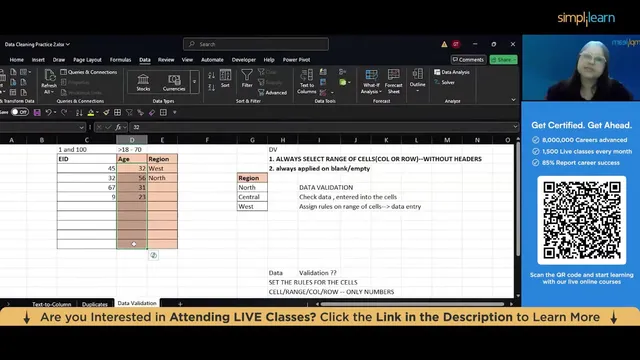Add a new sheet
640x360 pixels.
click(x=180, y=304)
